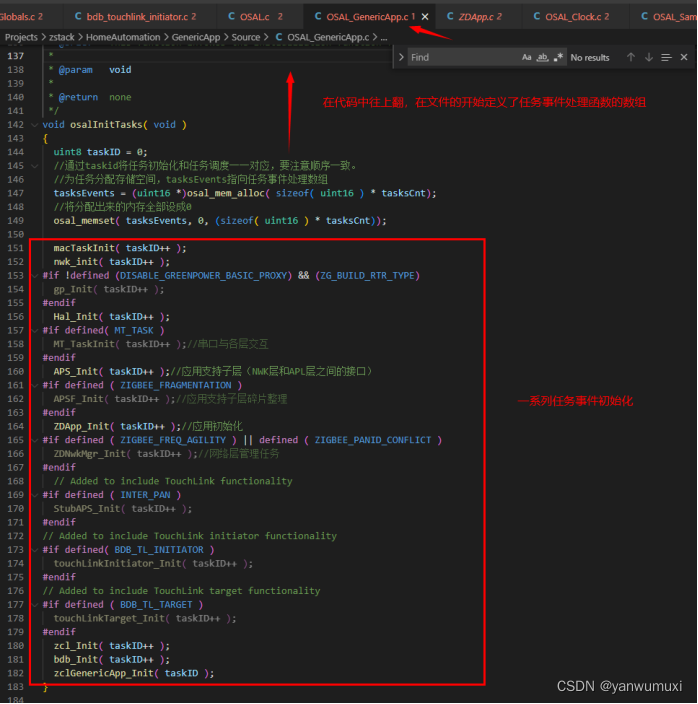Click the Projects breadcrumb
The height and width of the screenshot is (704, 698).
click(21, 37)
